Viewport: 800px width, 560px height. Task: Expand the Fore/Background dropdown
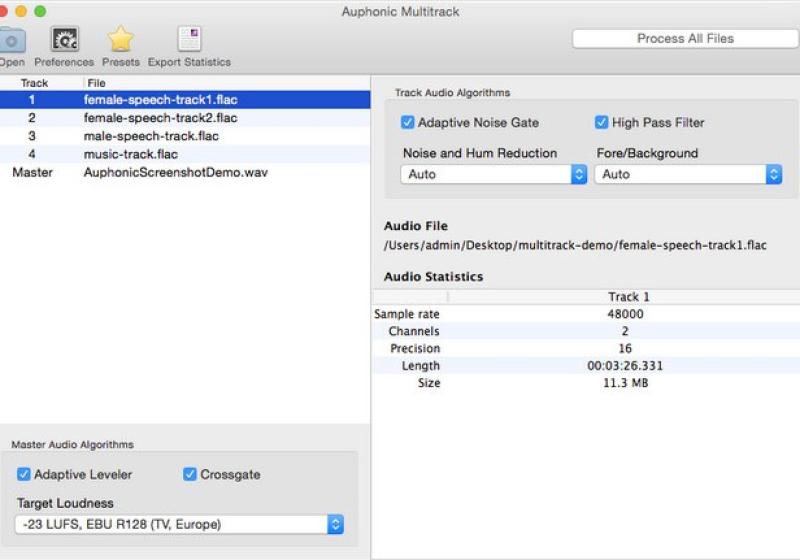coord(688,174)
